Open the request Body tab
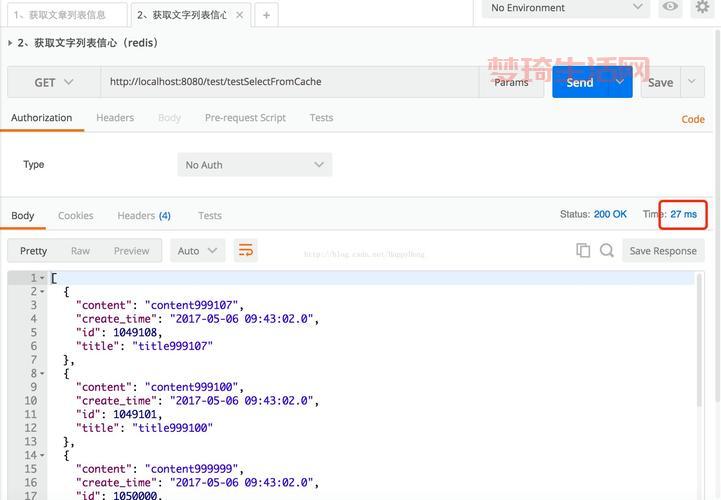The height and width of the screenshot is (500, 721). [x=169, y=118]
